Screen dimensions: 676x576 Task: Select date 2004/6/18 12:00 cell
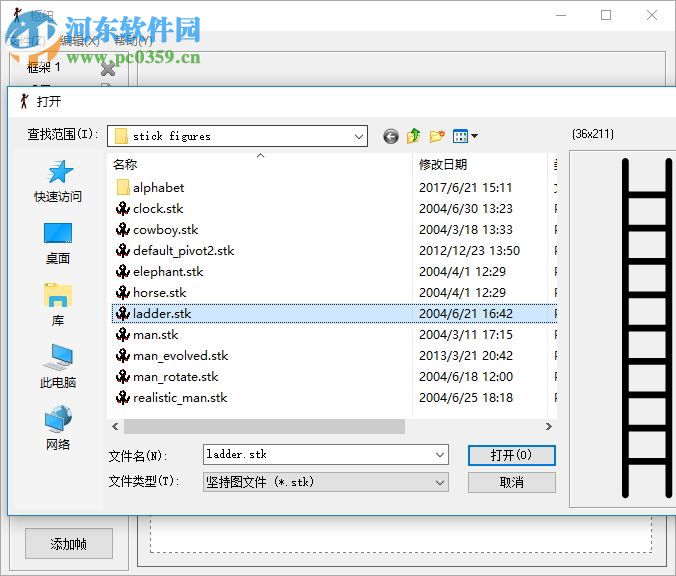coord(466,377)
